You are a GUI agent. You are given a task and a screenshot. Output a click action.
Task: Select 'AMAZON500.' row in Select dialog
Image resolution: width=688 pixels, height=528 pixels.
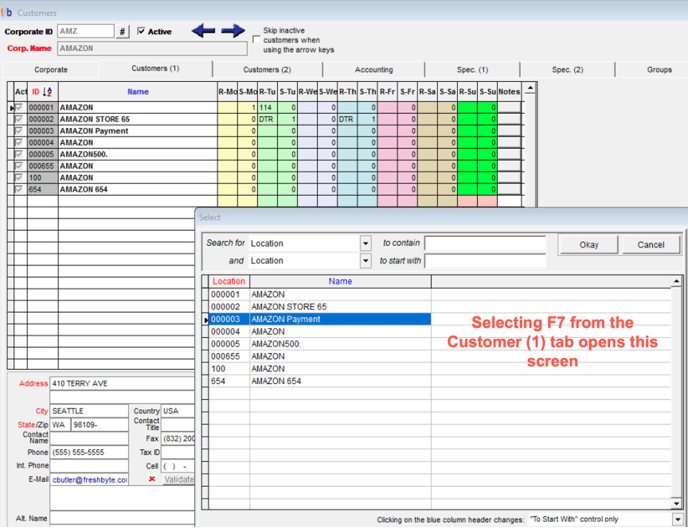(320, 344)
